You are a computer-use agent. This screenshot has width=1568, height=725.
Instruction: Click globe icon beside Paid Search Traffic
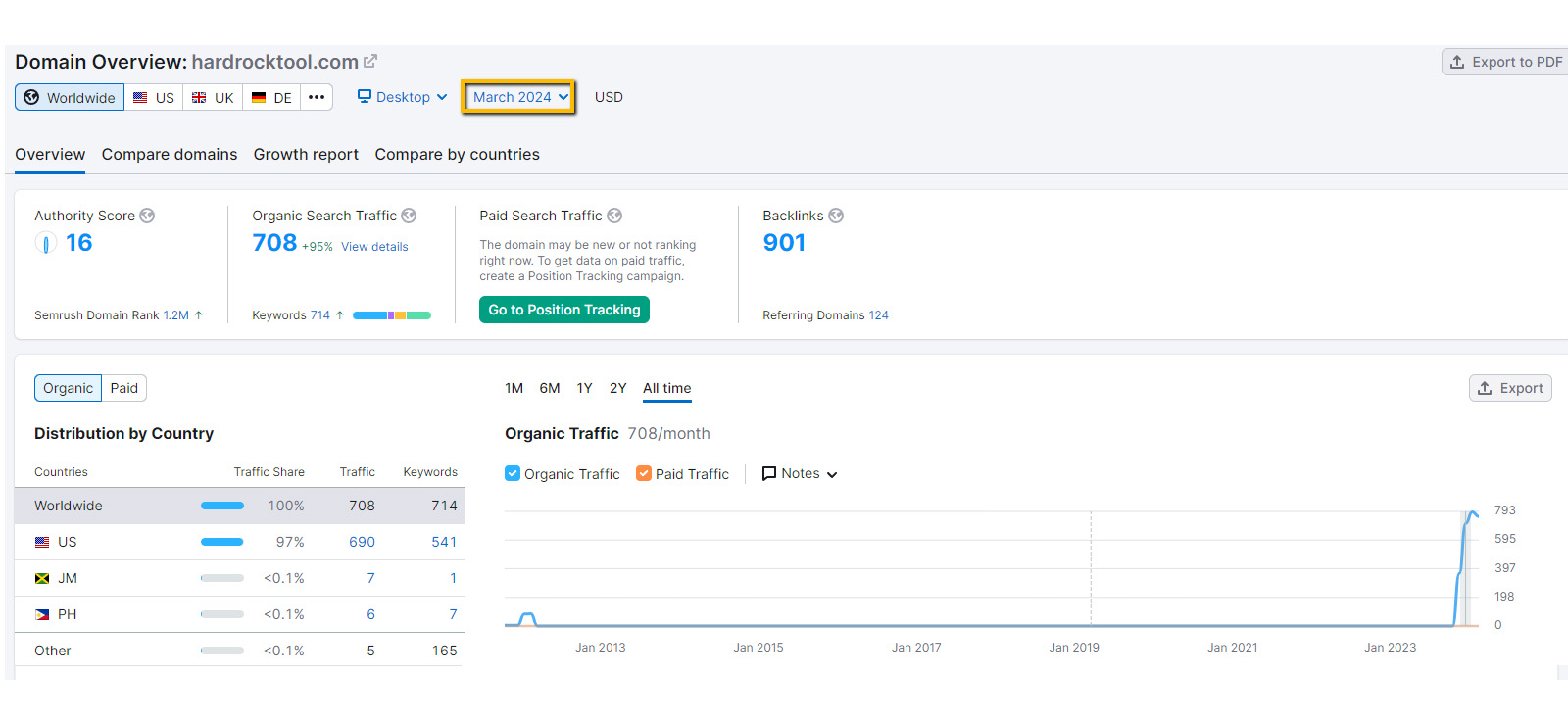(614, 216)
